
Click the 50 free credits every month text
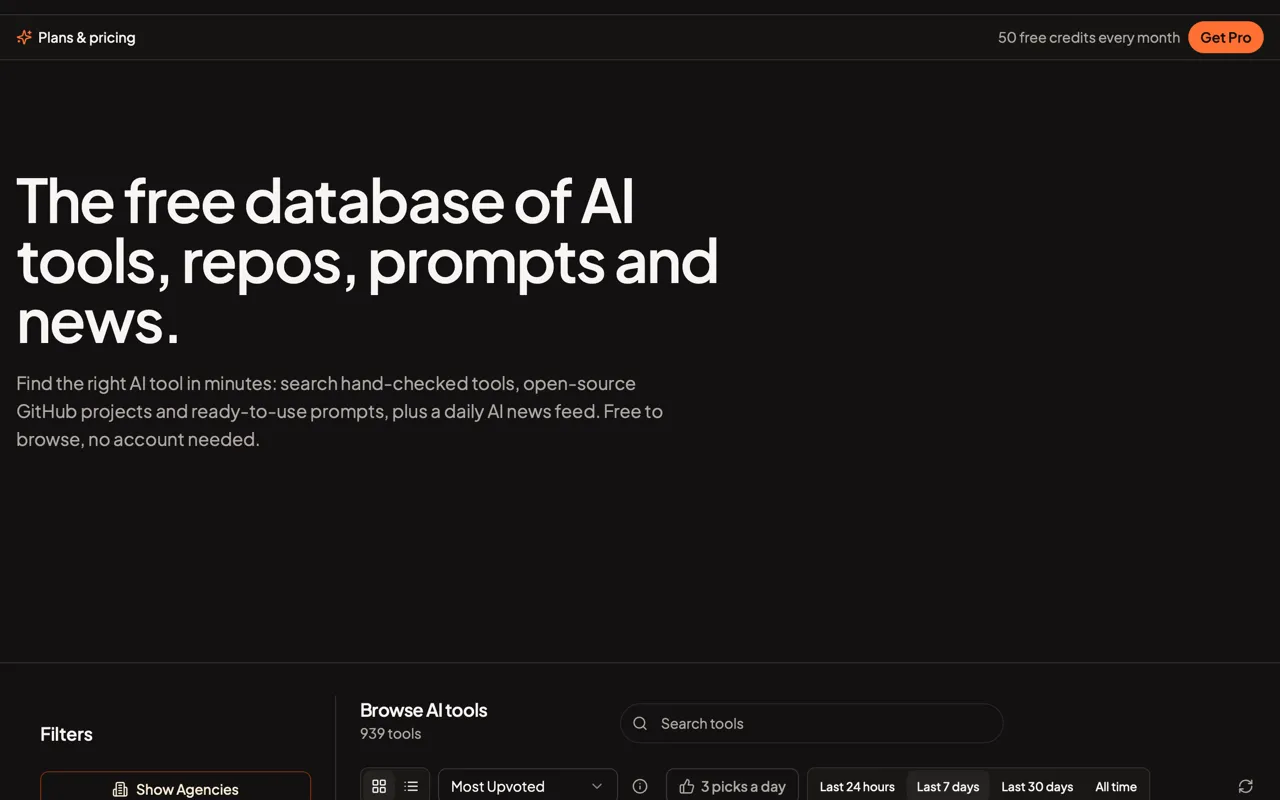click(1089, 37)
